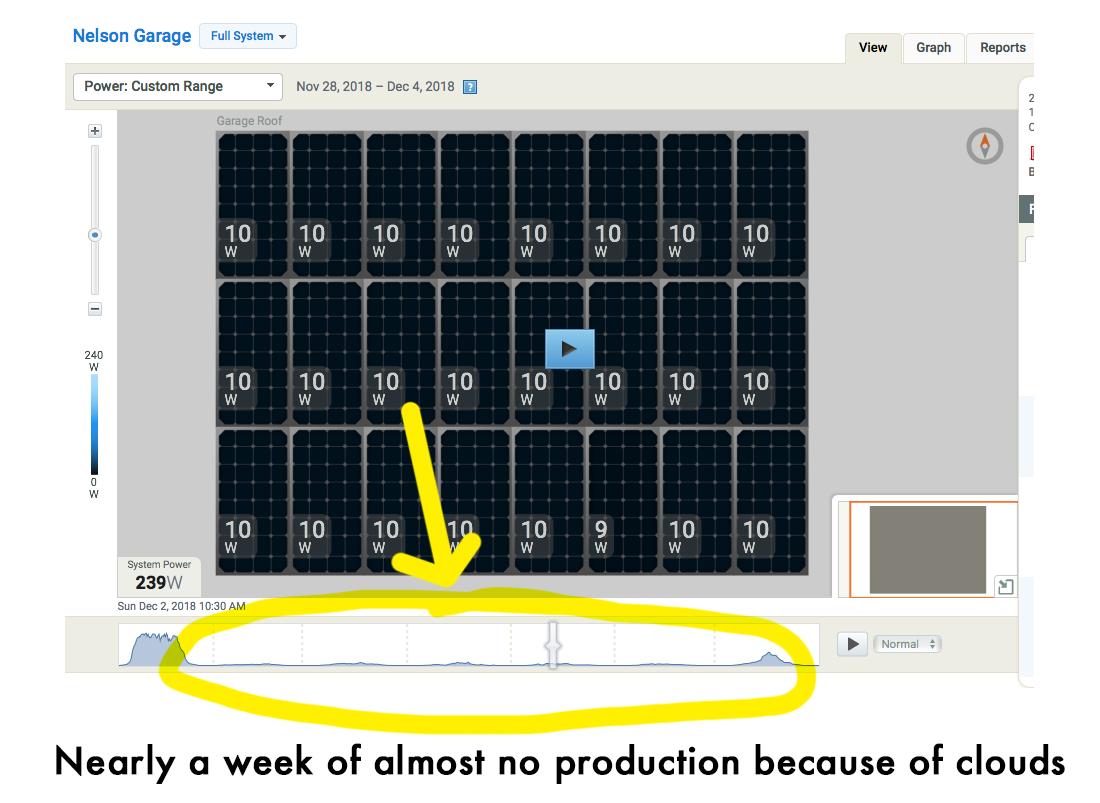Viewport: 1100px width, 803px height.
Task: Switch to the Graph tab
Action: [934, 48]
